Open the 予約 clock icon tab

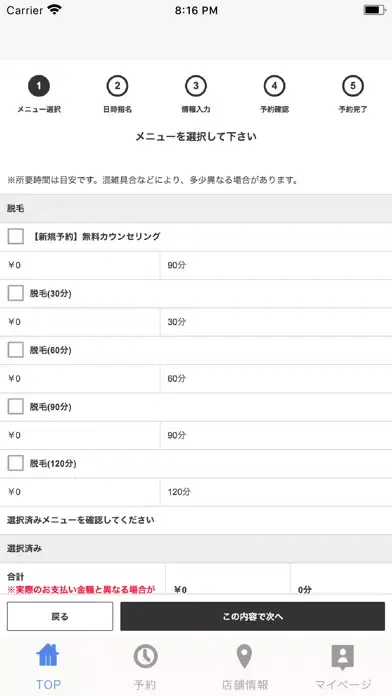coord(146,656)
